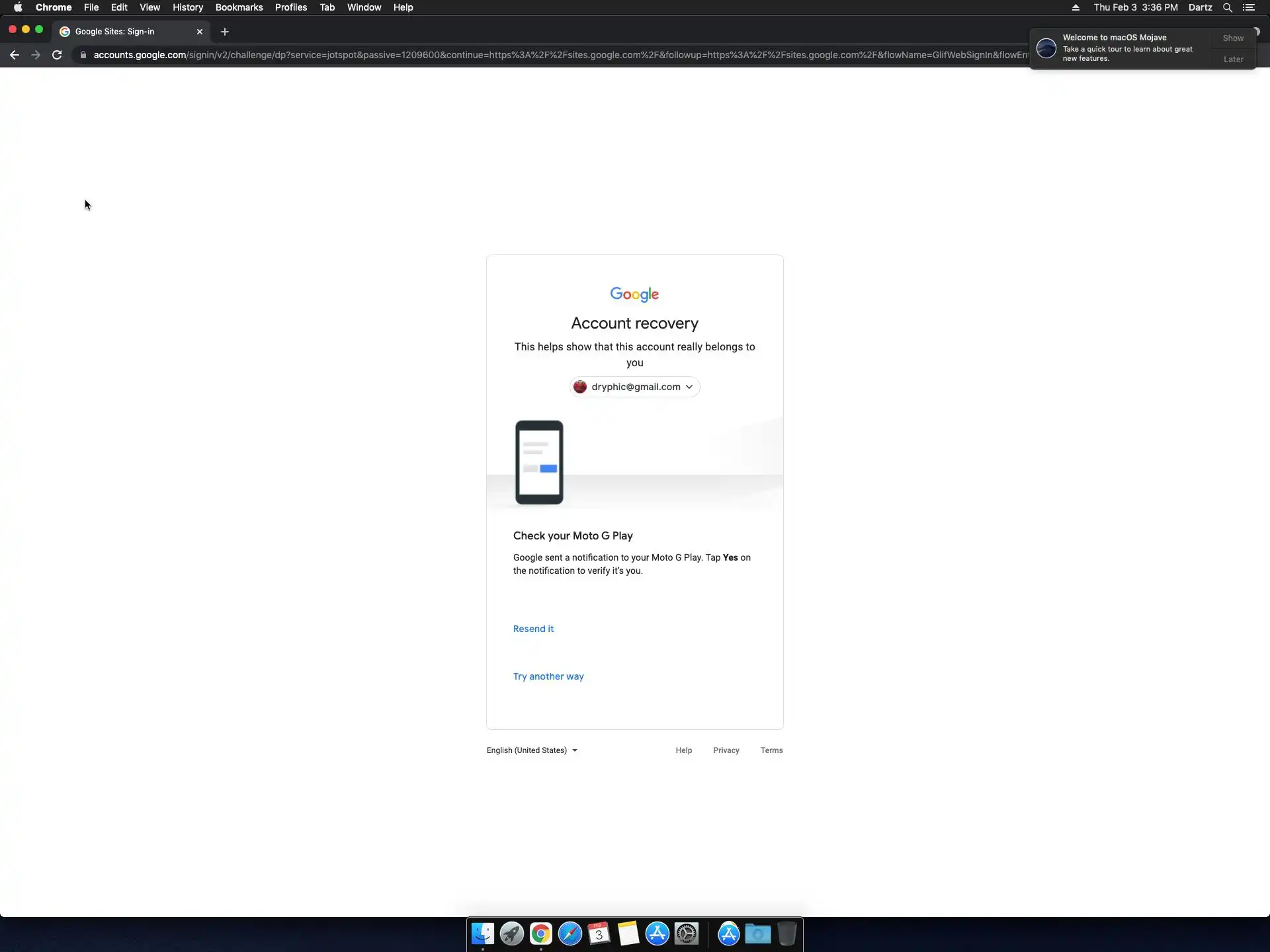The height and width of the screenshot is (952, 1270).
Task: Open a new tab with plus icon
Action: point(225,32)
